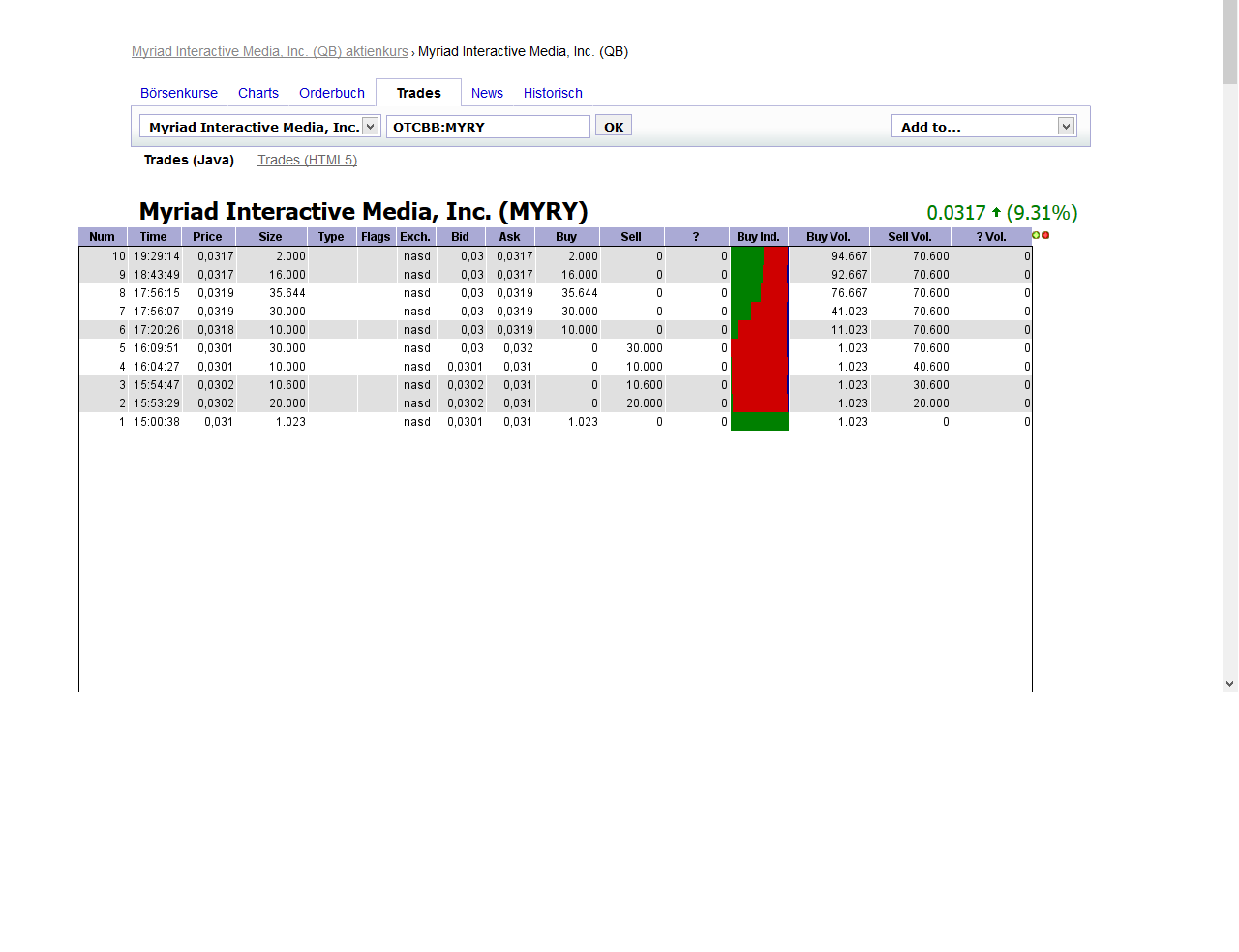Select the 76.667 Buy Vol. cell
The image size is (1239, 952).
(x=850, y=293)
